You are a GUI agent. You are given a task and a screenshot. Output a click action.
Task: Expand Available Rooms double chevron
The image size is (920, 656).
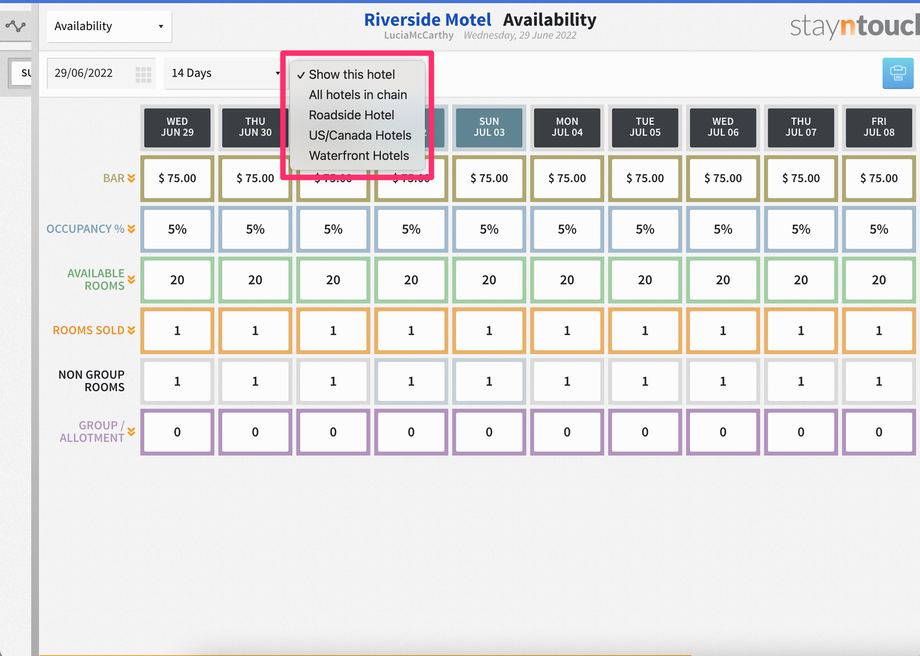point(131,279)
